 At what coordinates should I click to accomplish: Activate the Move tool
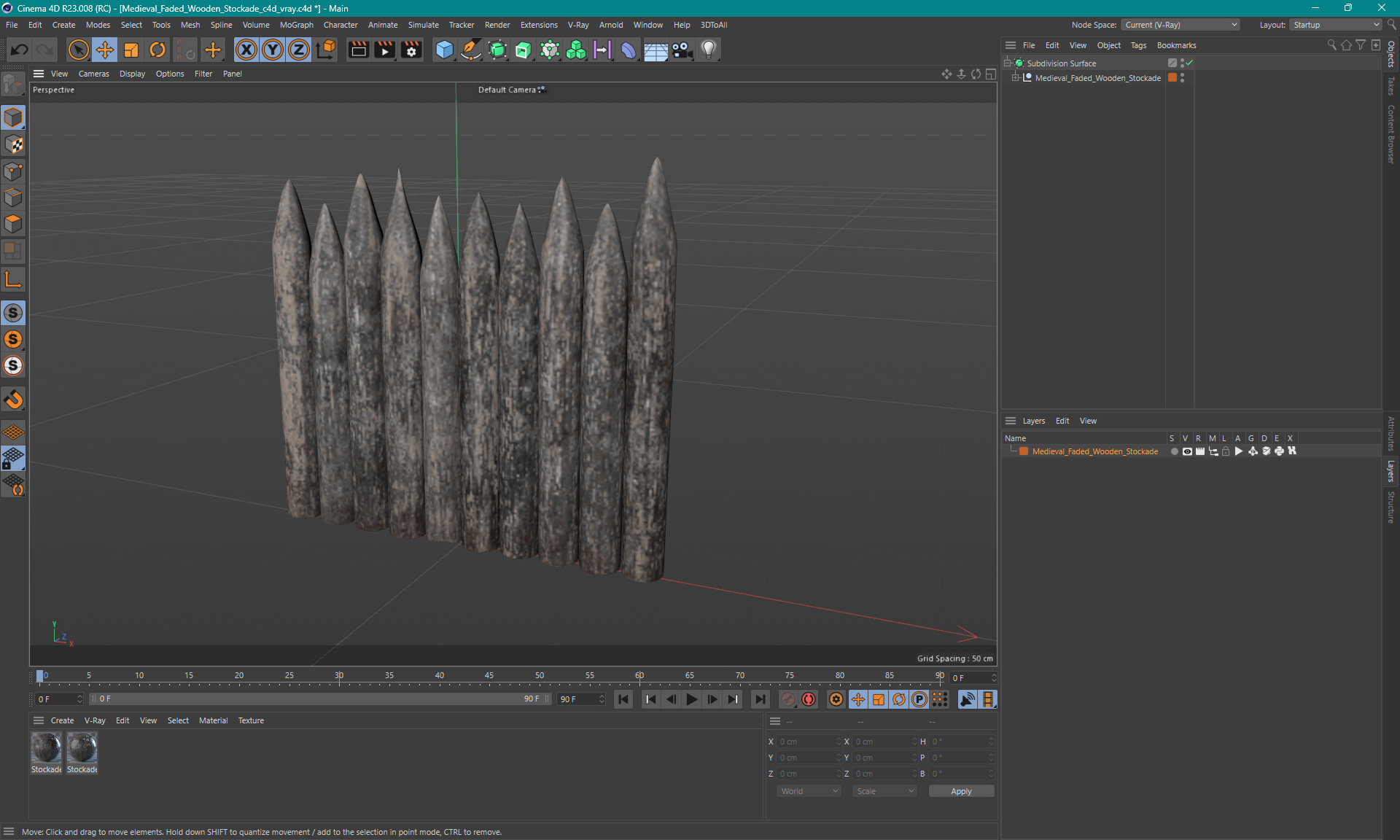click(105, 50)
